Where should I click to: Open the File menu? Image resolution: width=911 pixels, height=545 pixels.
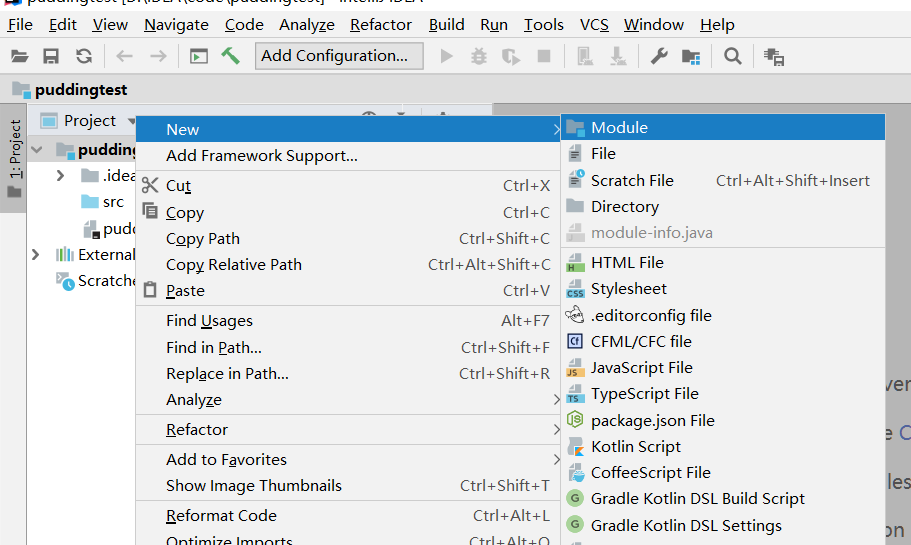pyautogui.click(x=20, y=25)
